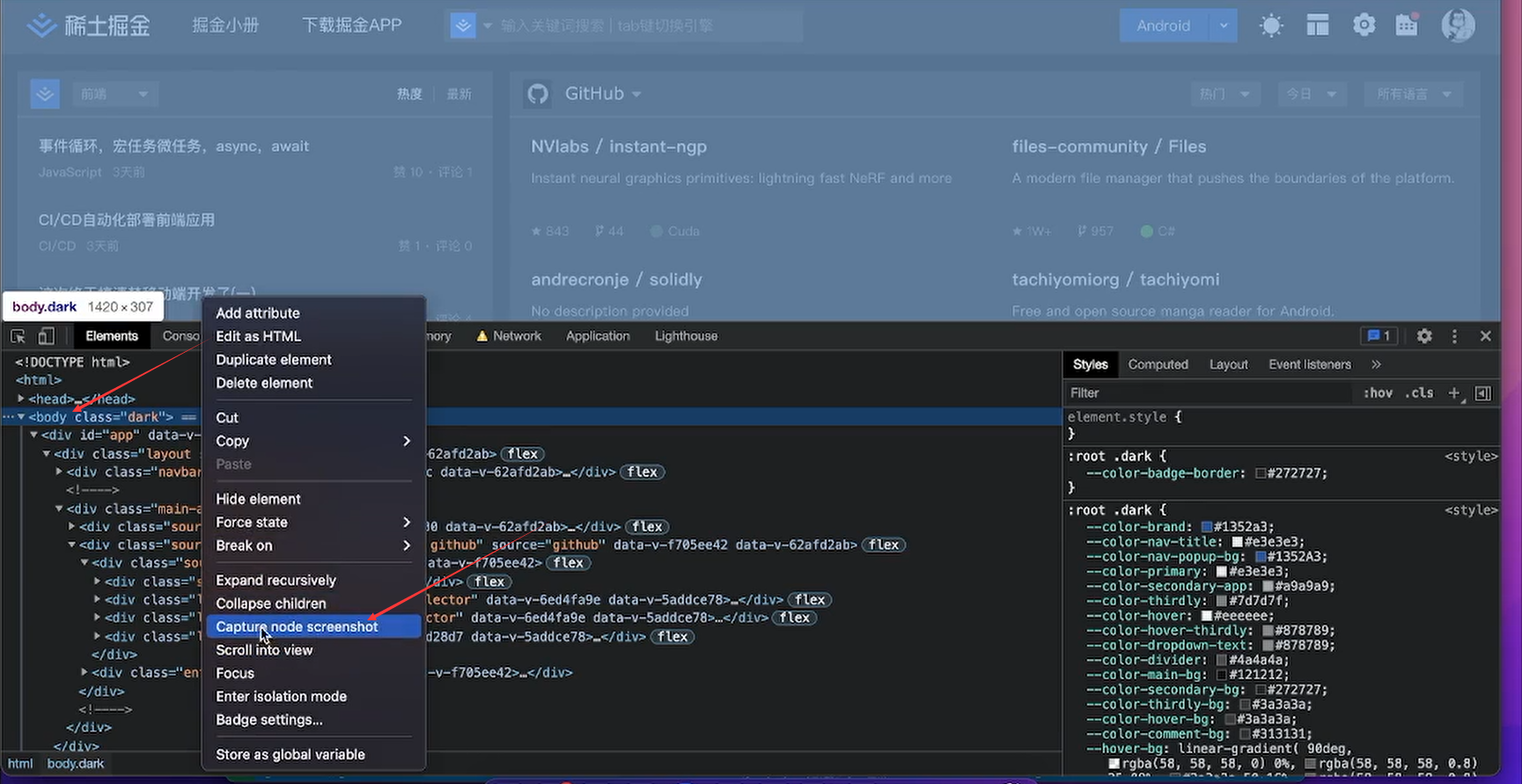The width and height of the screenshot is (1522, 784).
Task: Open user avatar in page header
Action: tap(1458, 25)
